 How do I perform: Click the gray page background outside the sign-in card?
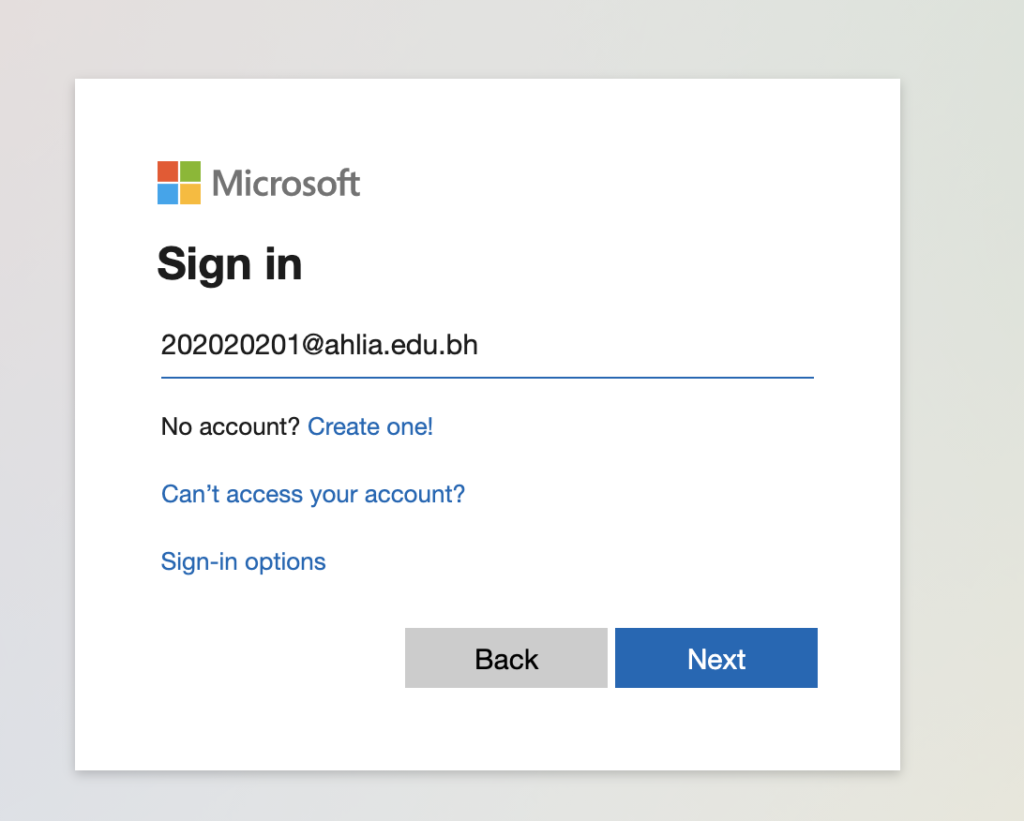(960, 400)
